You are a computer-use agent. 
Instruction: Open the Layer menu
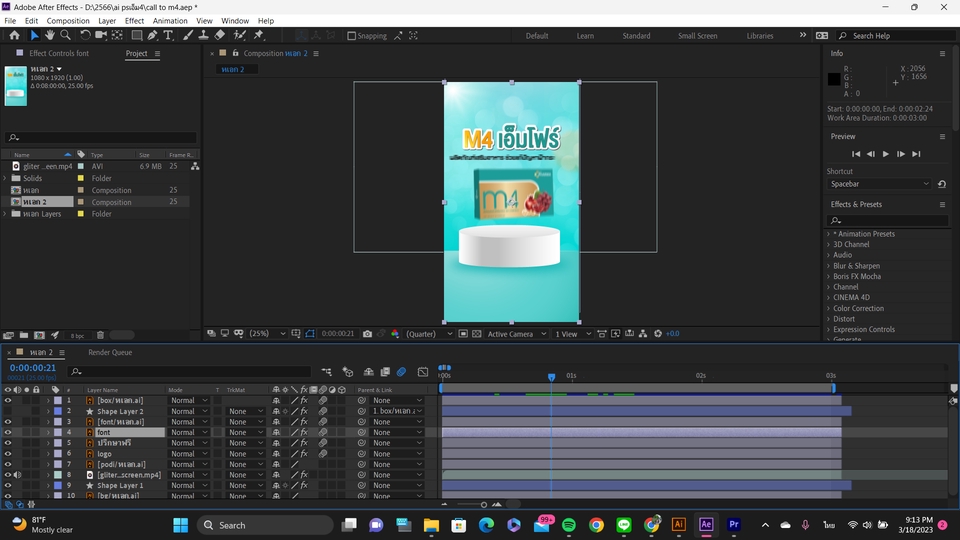pos(107,21)
